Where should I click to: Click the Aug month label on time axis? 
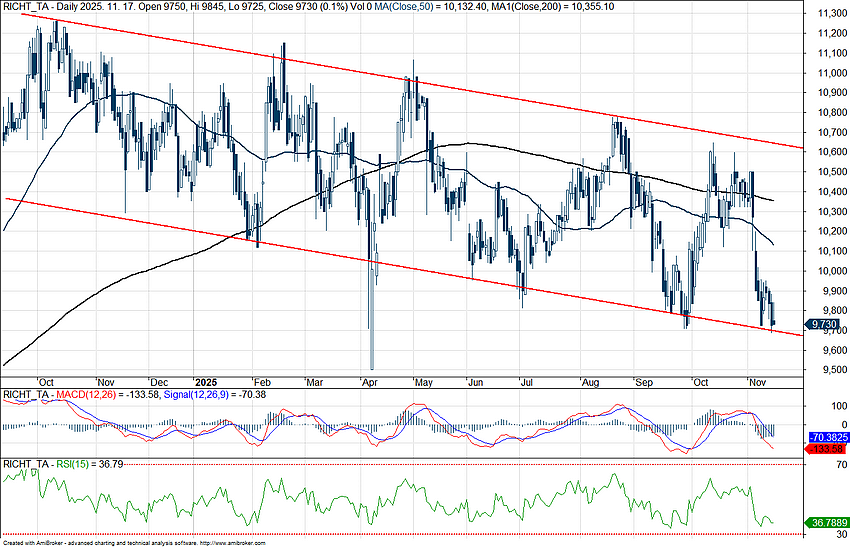[588, 382]
